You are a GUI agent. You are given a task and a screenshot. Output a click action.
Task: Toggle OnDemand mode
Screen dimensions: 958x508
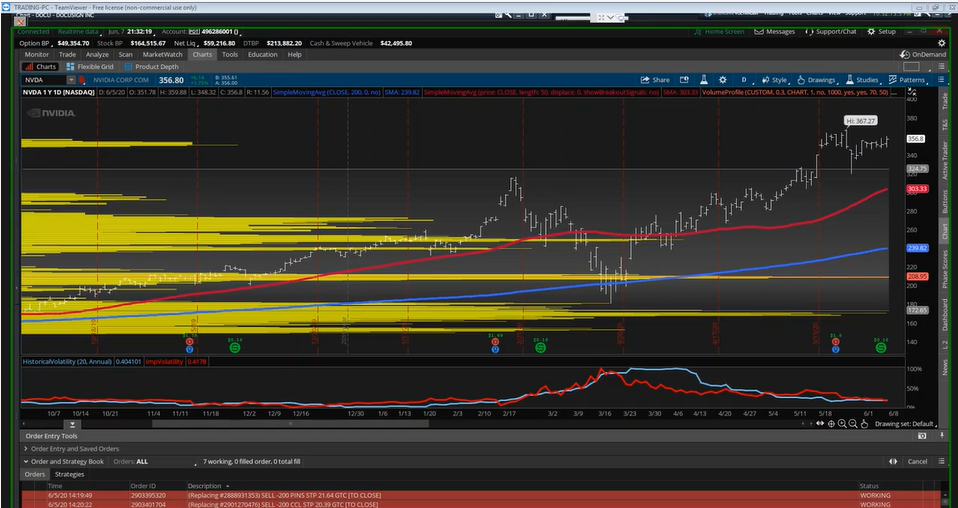click(922, 55)
